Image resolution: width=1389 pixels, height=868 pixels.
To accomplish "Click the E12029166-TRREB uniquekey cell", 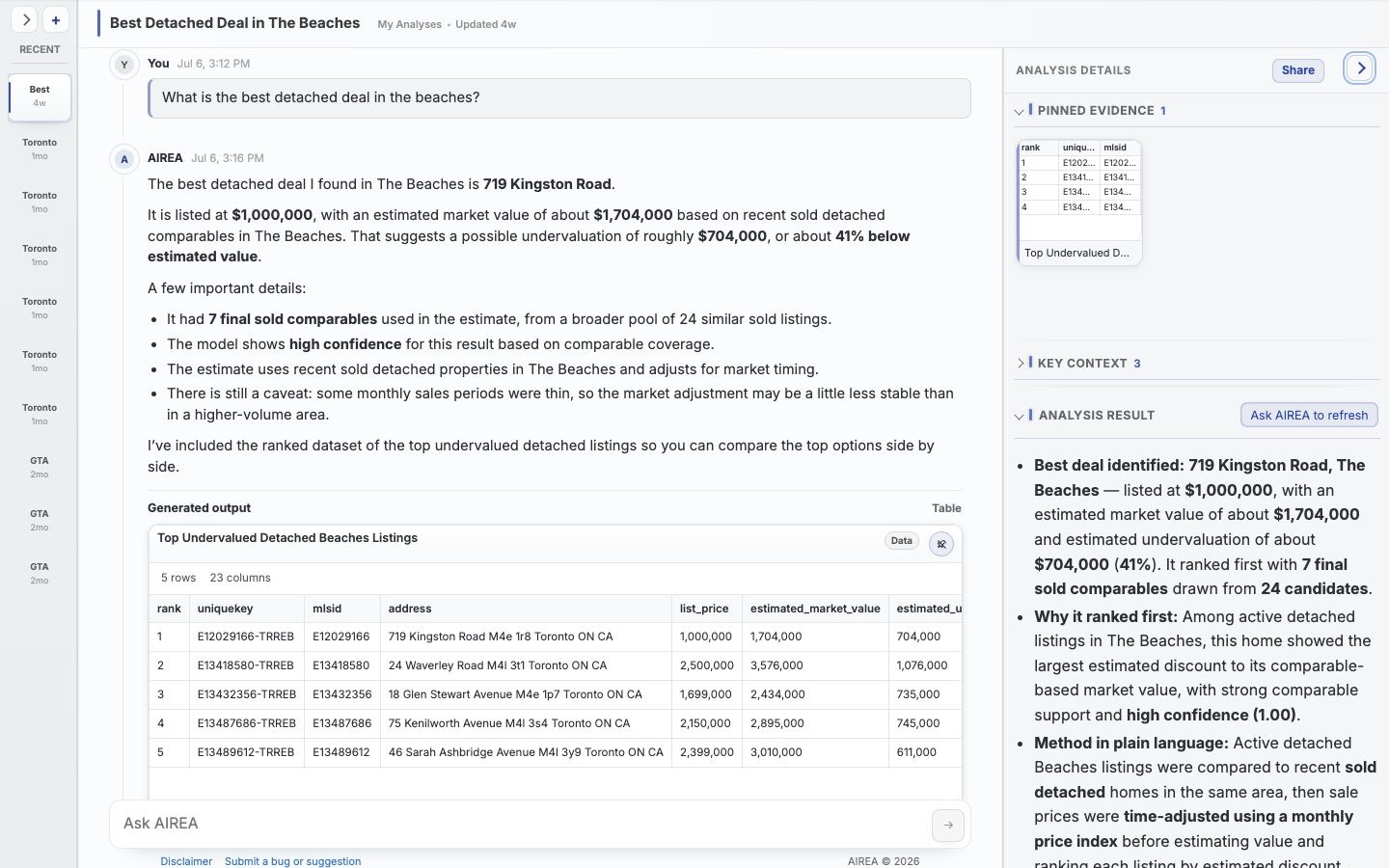I will click(x=247, y=637).
